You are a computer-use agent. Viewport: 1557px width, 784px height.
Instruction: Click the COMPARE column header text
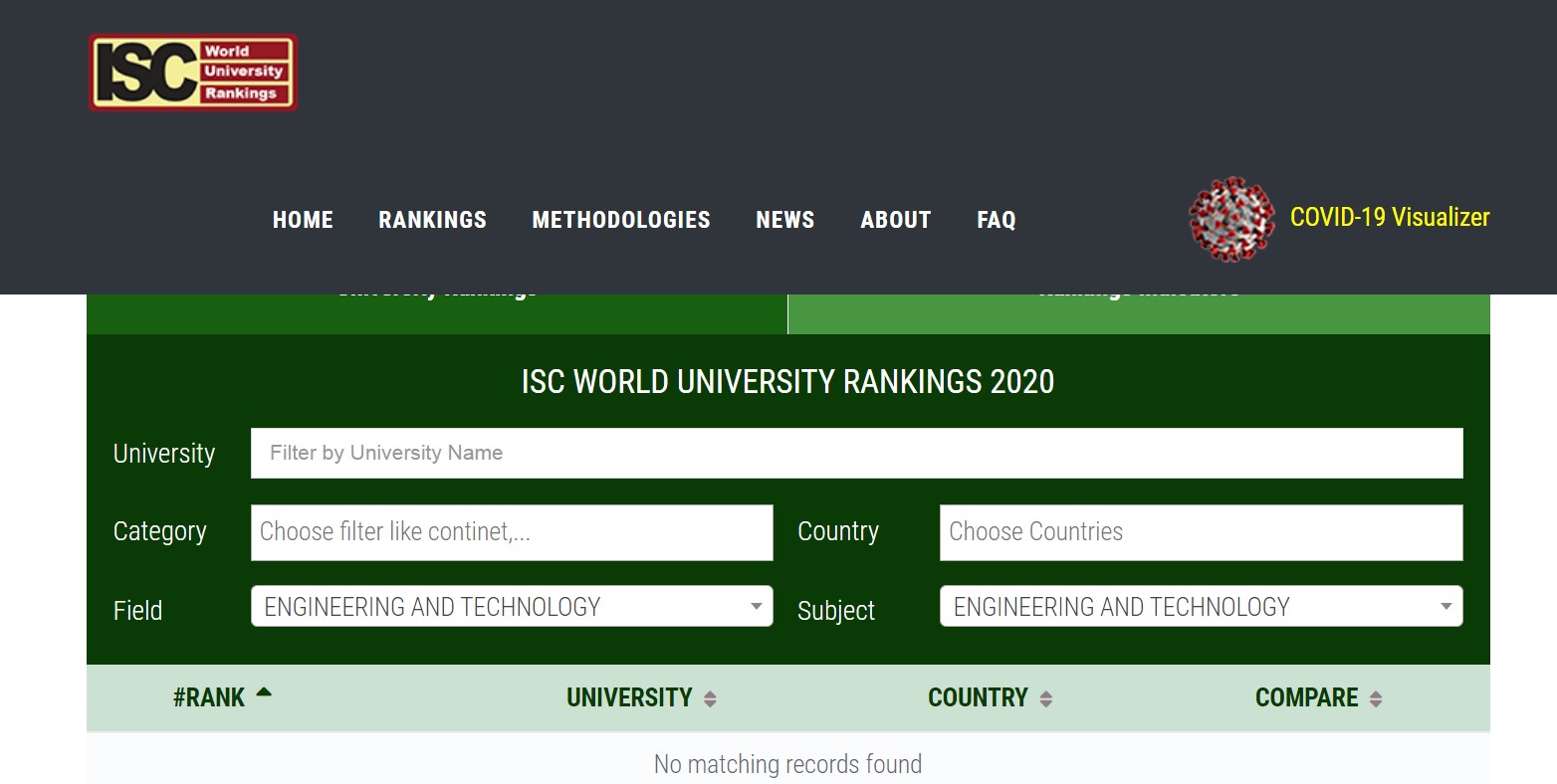coord(1306,697)
